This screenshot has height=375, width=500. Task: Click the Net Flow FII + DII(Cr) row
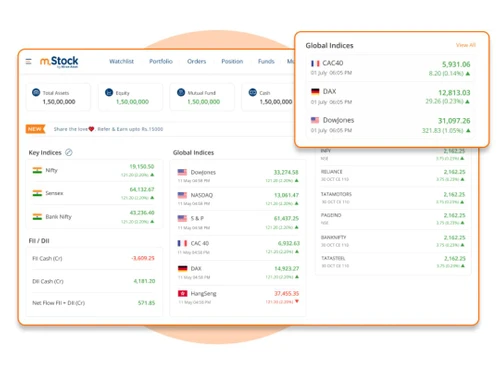point(94,303)
